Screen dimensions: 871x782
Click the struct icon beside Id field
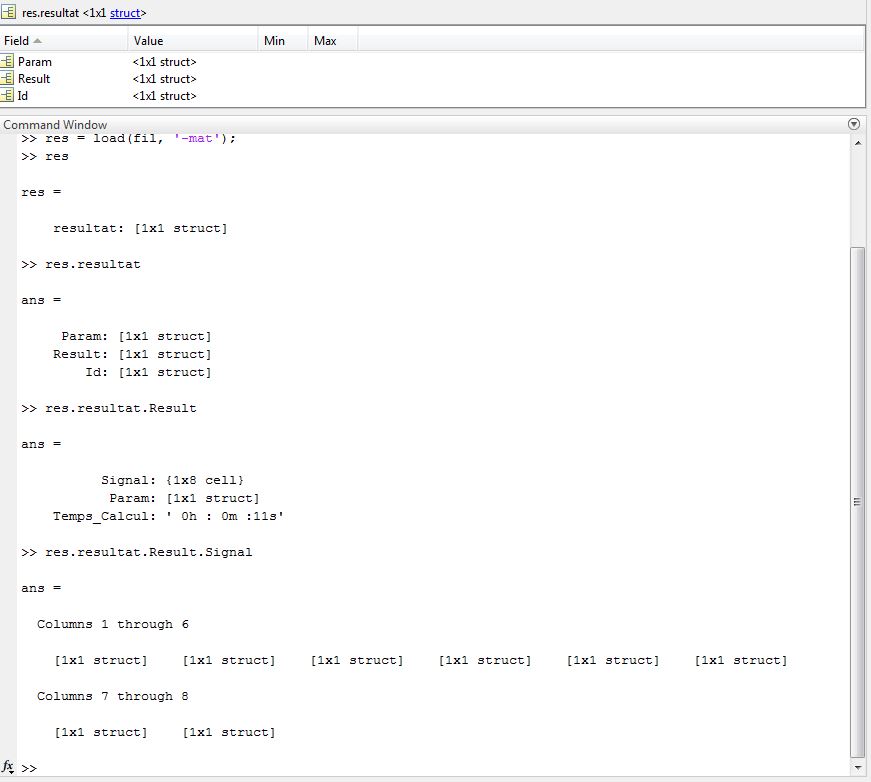pyautogui.click(x=7, y=95)
